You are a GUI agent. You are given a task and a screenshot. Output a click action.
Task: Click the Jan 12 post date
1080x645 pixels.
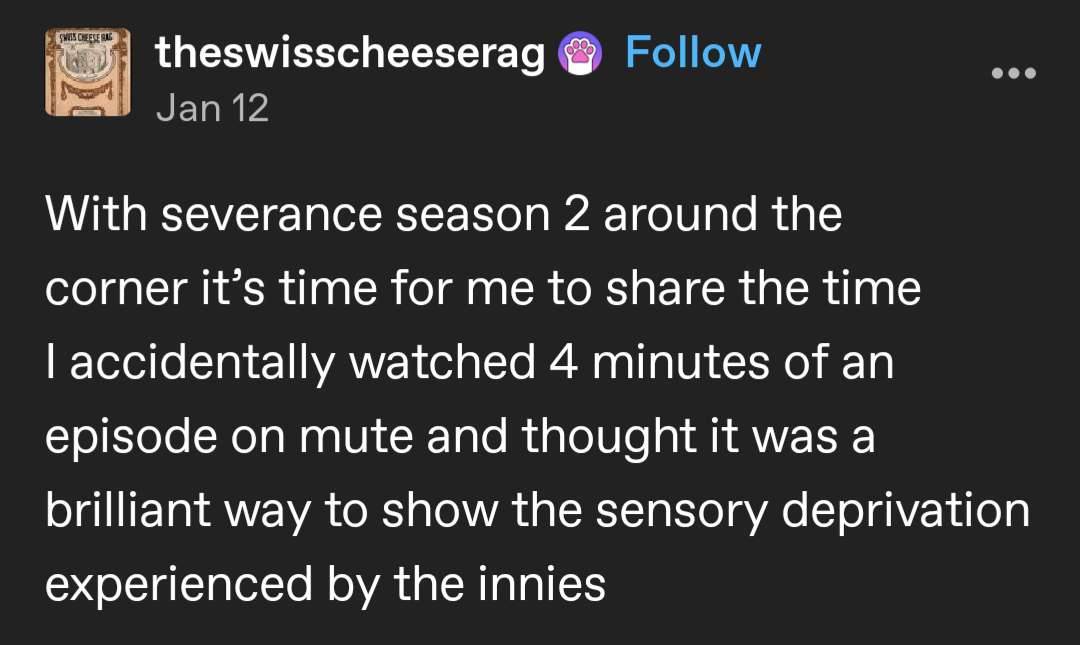[x=212, y=107]
